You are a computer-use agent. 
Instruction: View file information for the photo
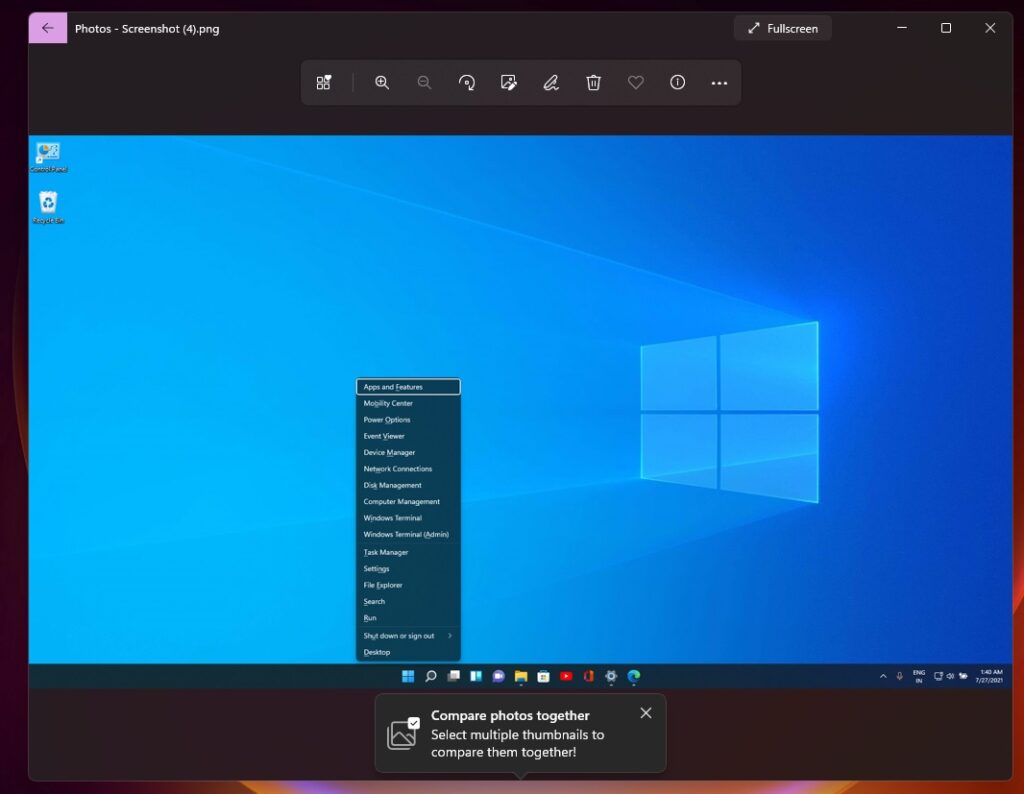tap(677, 82)
